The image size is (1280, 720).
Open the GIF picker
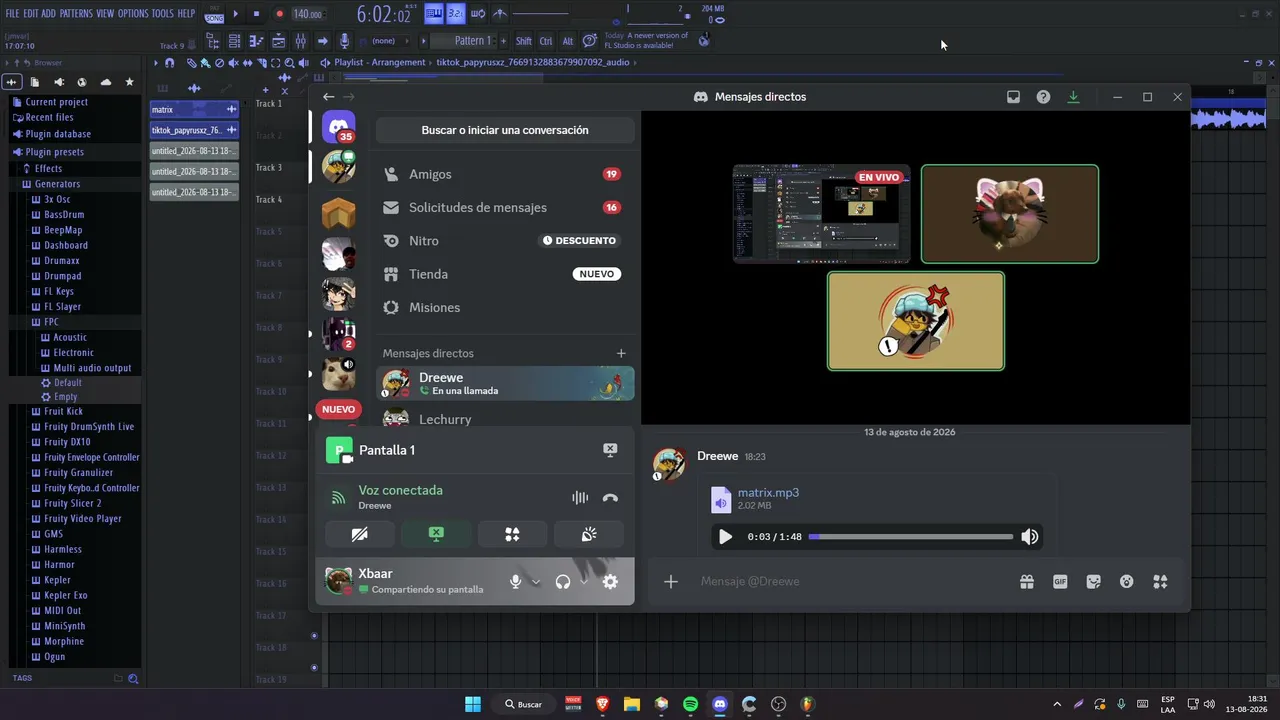click(x=1060, y=581)
